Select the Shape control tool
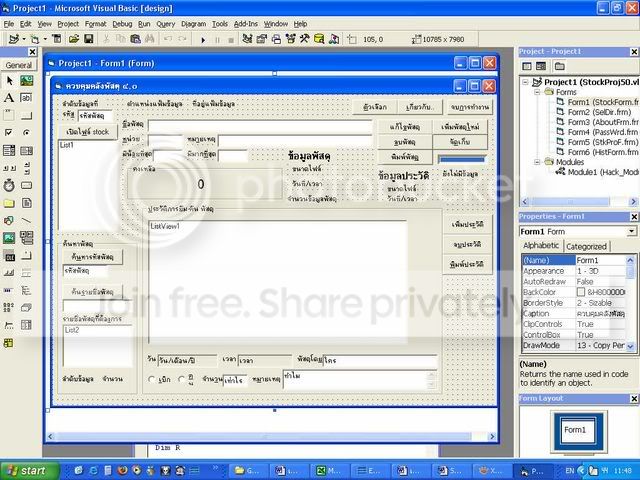640x480 pixels. (9, 221)
